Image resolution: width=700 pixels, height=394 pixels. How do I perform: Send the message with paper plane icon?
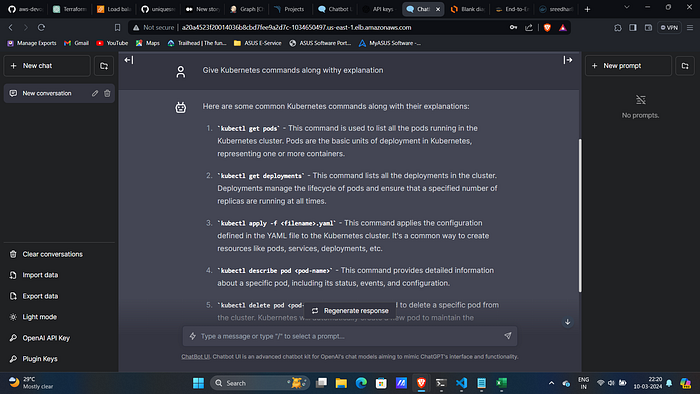[x=508, y=336]
